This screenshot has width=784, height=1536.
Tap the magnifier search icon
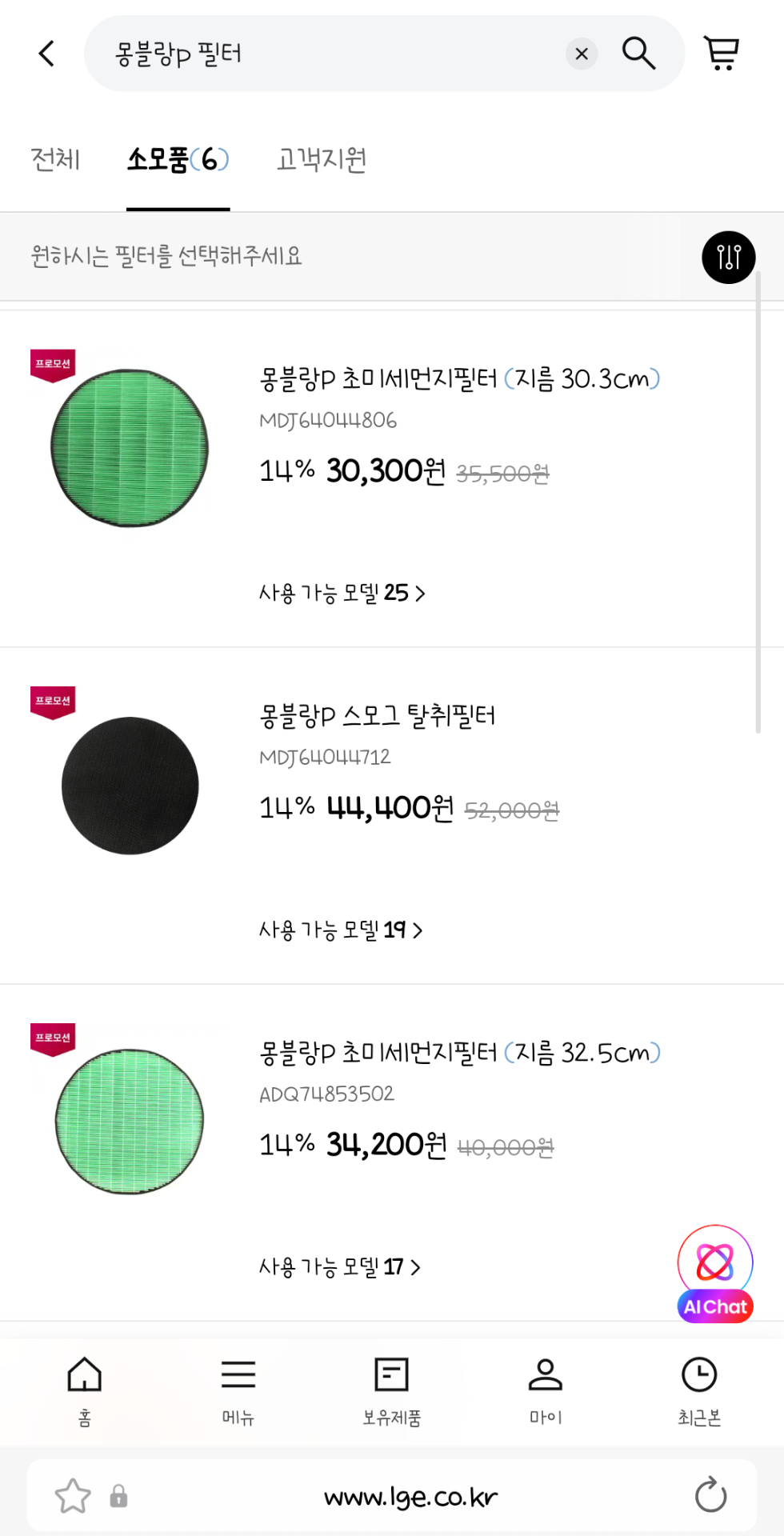point(638,54)
